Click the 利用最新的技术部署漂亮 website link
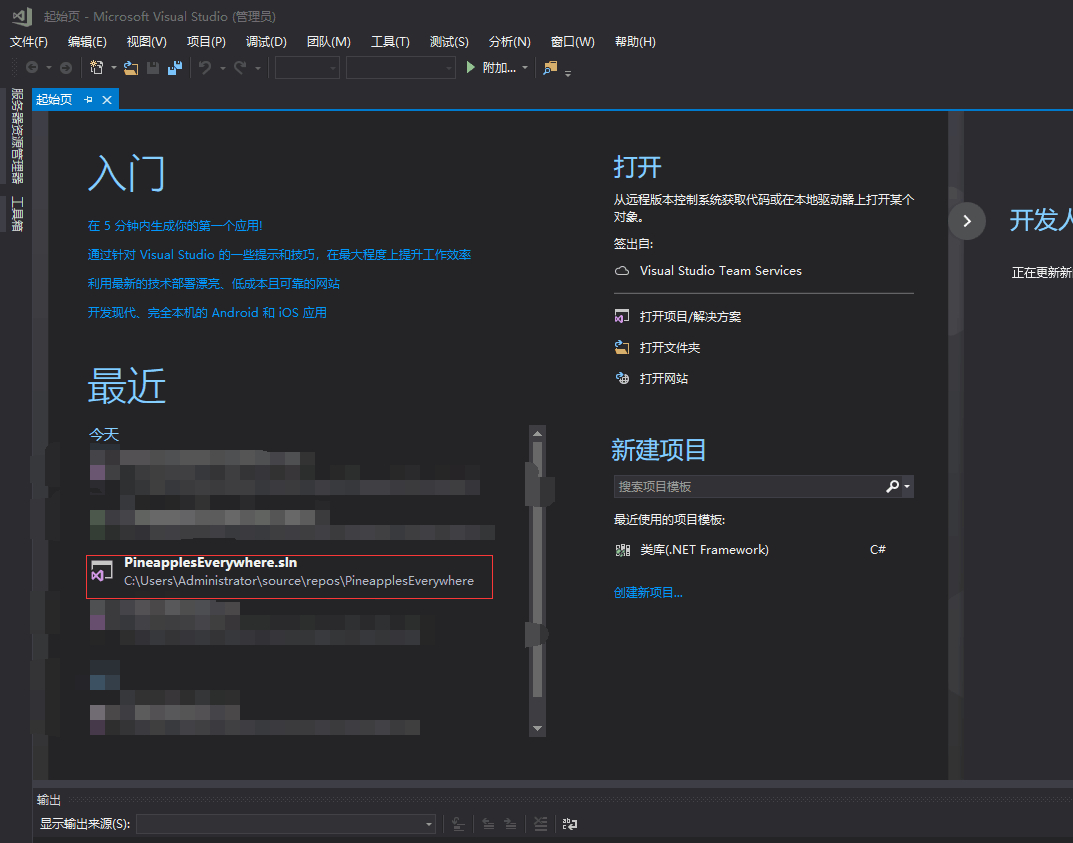The width and height of the screenshot is (1073, 843). (x=214, y=283)
